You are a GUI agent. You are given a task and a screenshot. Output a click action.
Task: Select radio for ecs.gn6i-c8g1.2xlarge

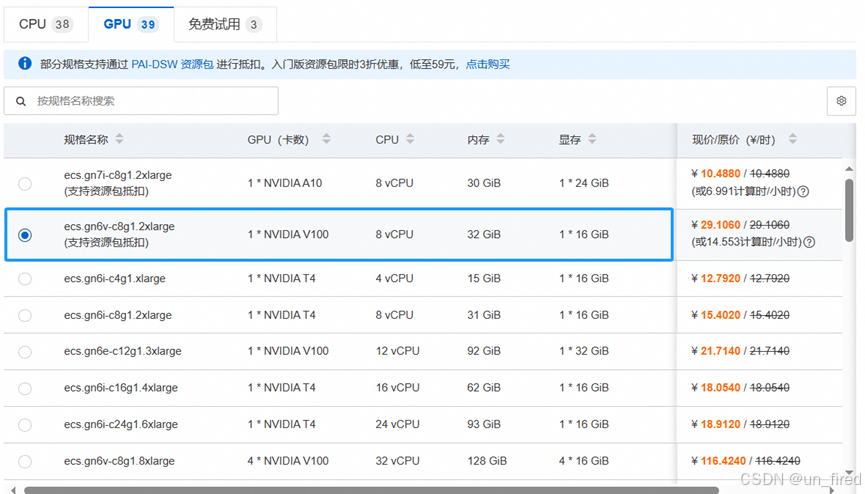(x=25, y=315)
